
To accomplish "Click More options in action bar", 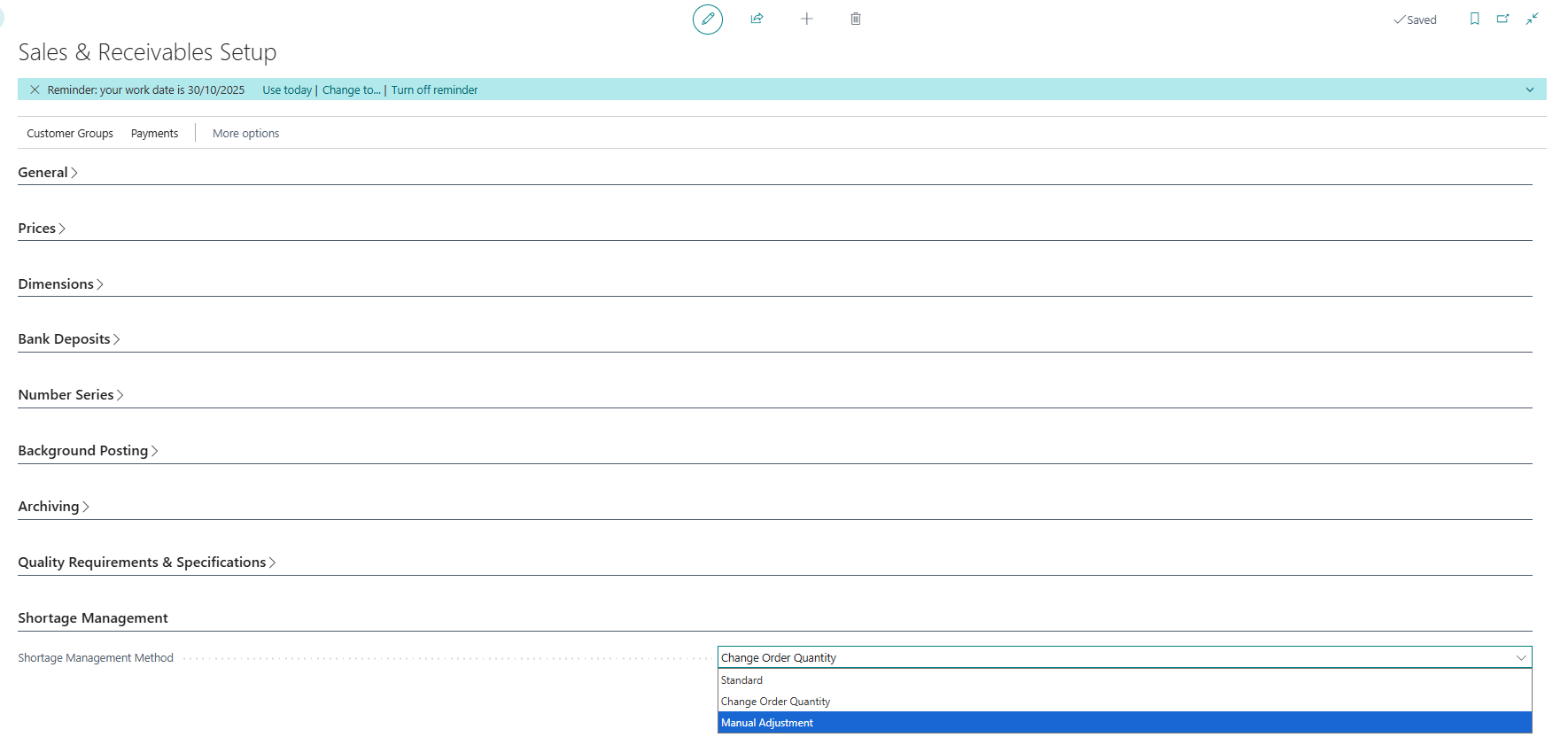I will 245,134.
